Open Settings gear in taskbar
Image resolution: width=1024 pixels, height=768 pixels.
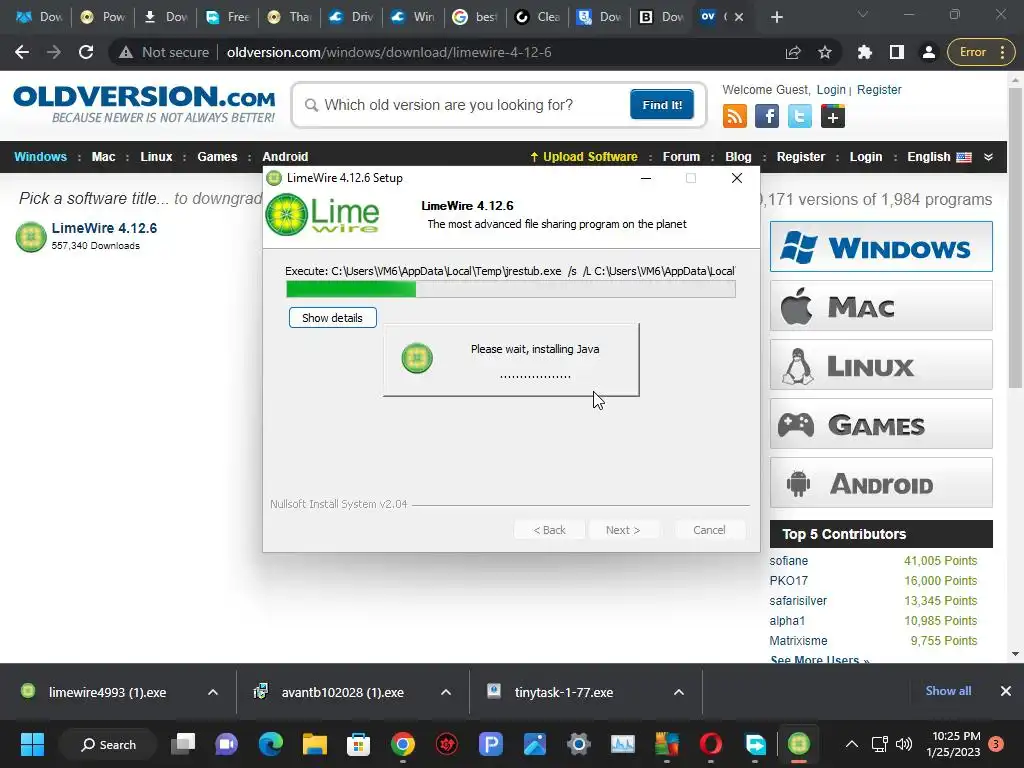(x=579, y=744)
